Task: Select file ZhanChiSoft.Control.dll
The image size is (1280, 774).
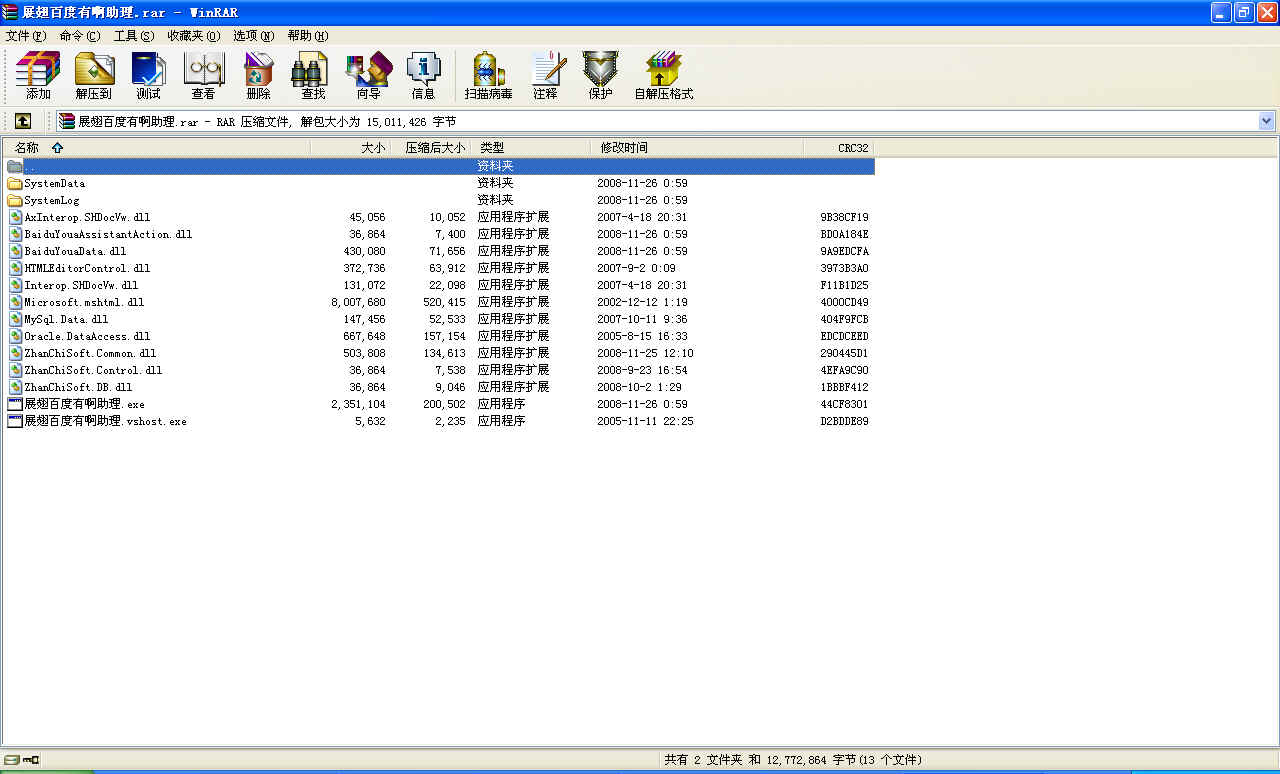Action: pyautogui.click(x=93, y=370)
